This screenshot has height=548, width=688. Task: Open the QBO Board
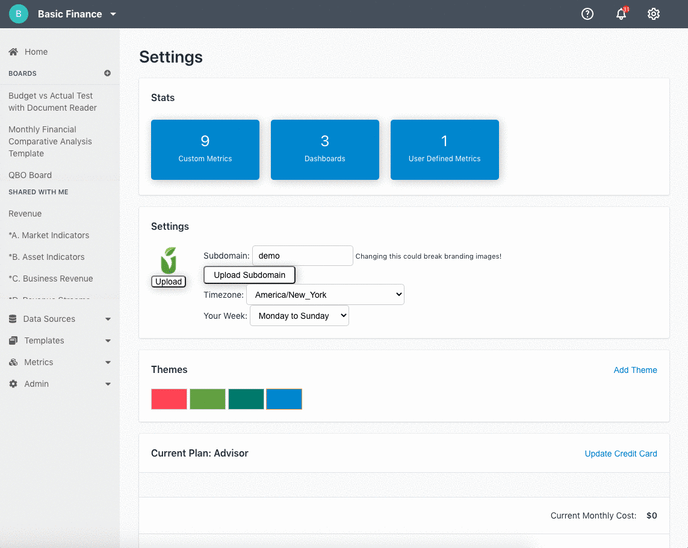click(x=30, y=175)
